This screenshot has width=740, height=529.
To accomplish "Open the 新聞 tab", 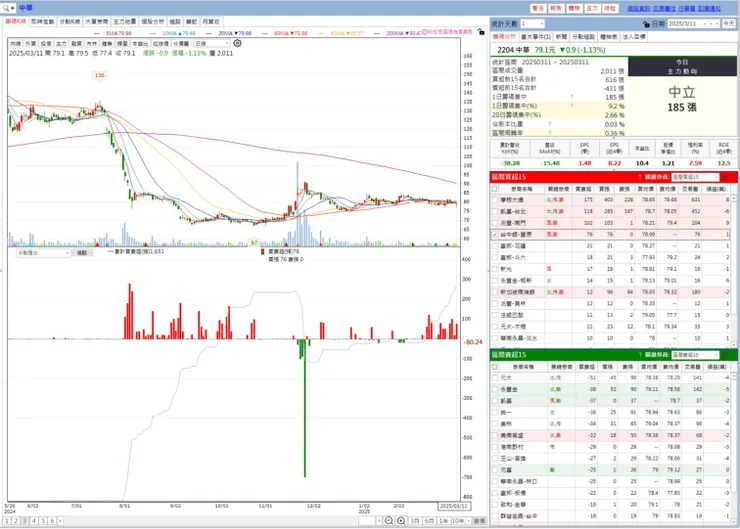I will 561,36.
